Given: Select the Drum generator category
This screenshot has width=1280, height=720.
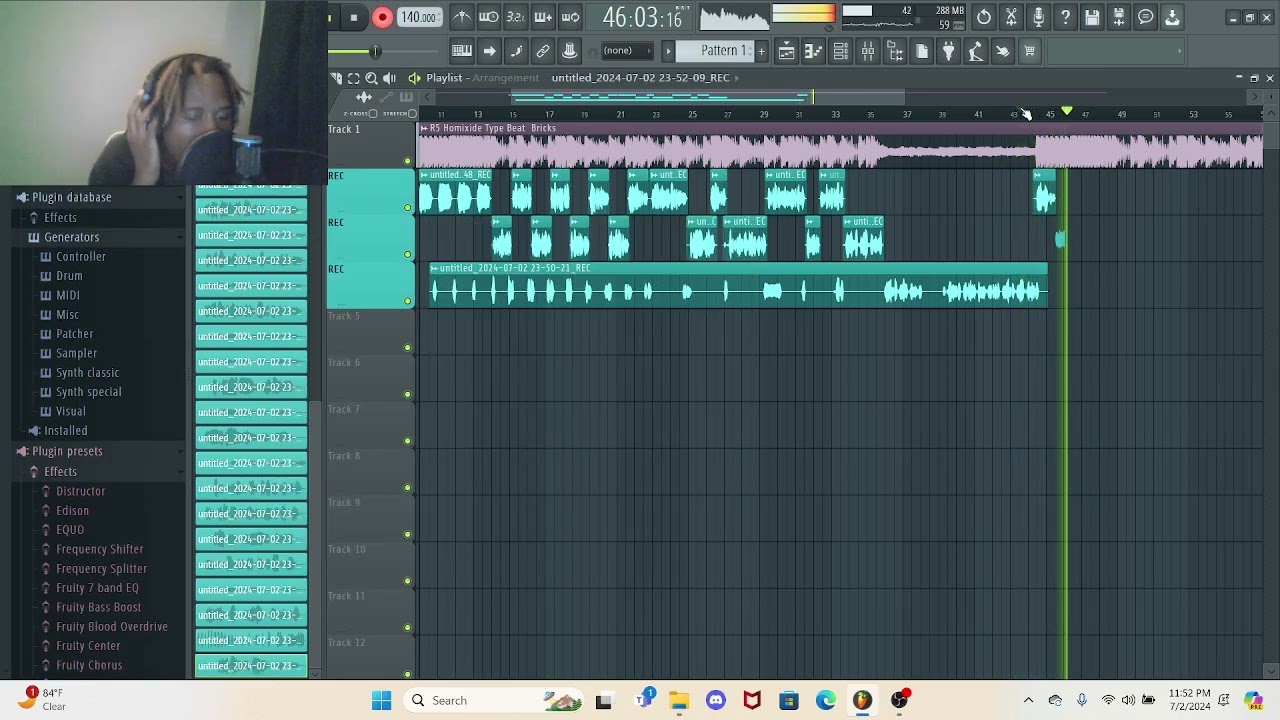Looking at the screenshot, I should click(x=69, y=276).
